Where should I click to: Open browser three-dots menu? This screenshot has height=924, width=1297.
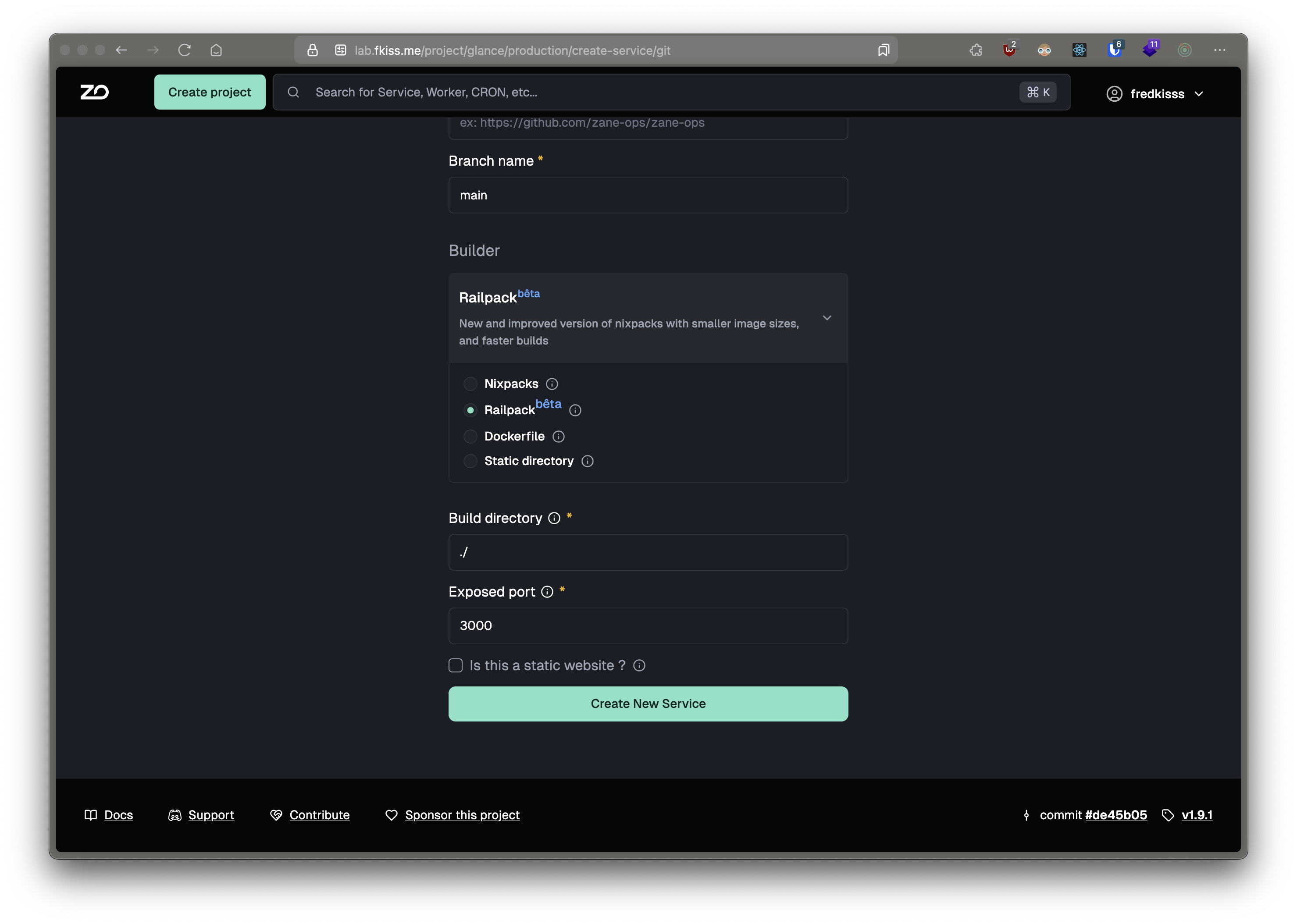pyautogui.click(x=1219, y=50)
